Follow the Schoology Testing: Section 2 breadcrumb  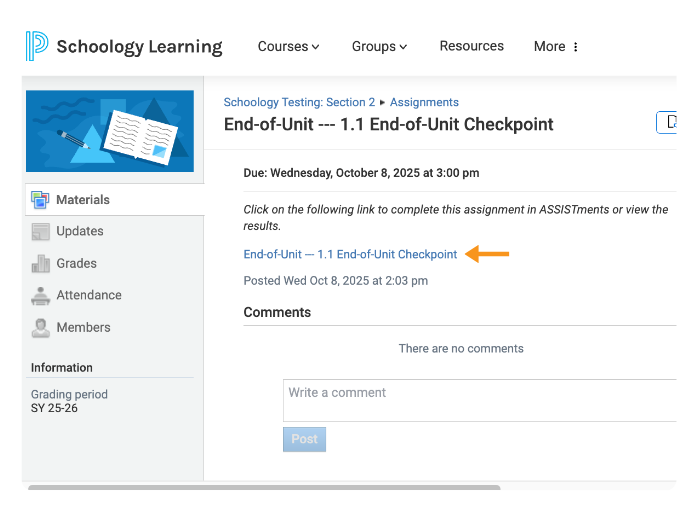[x=299, y=102]
